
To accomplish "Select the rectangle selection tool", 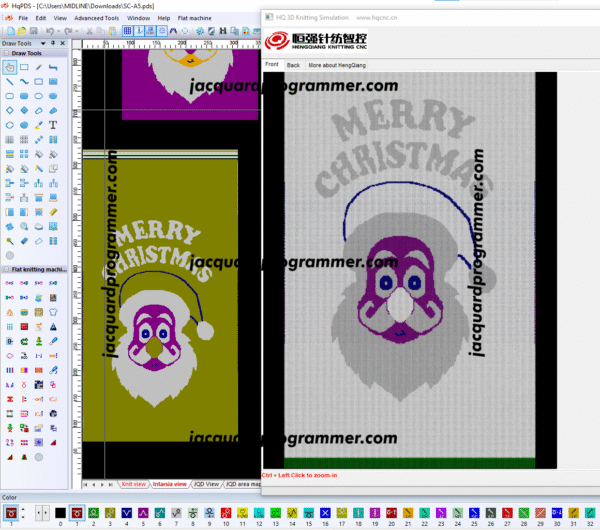I will pyautogui.click(x=24, y=66).
